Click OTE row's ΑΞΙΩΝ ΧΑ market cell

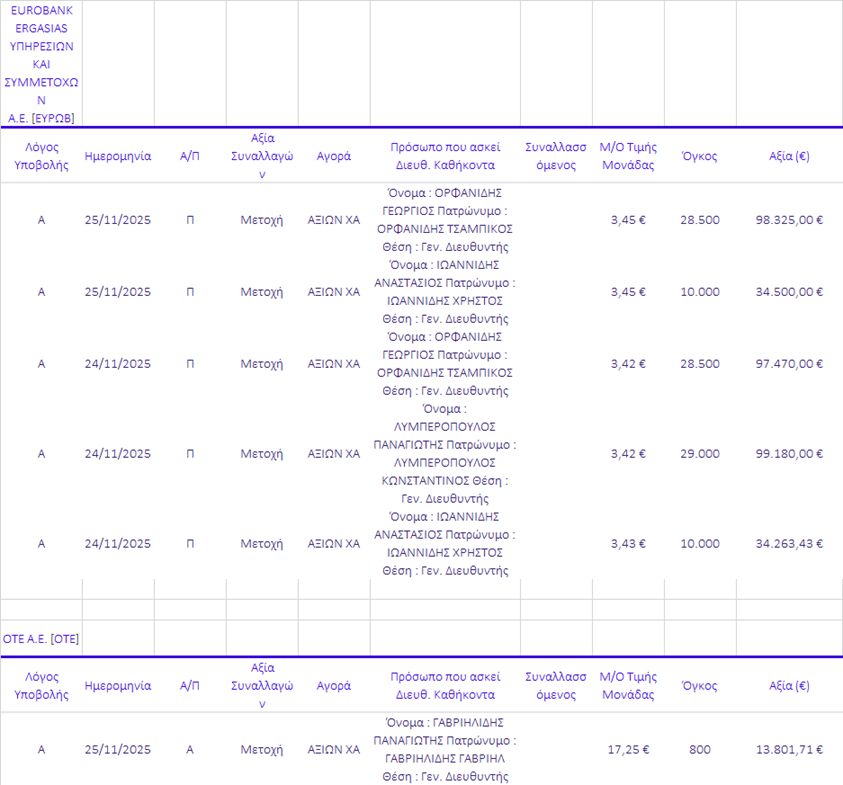click(334, 750)
